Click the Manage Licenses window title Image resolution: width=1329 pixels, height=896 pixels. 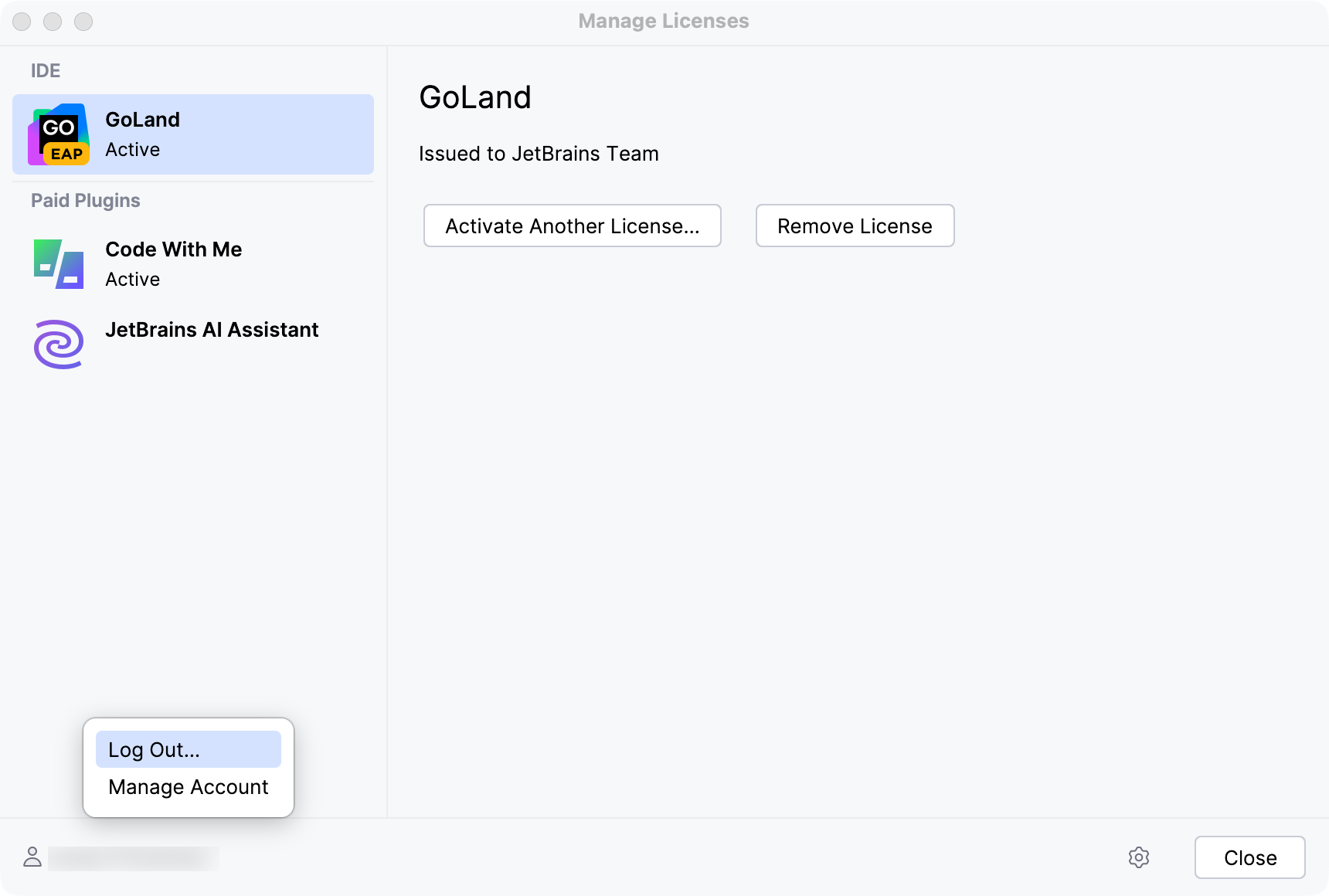[664, 21]
